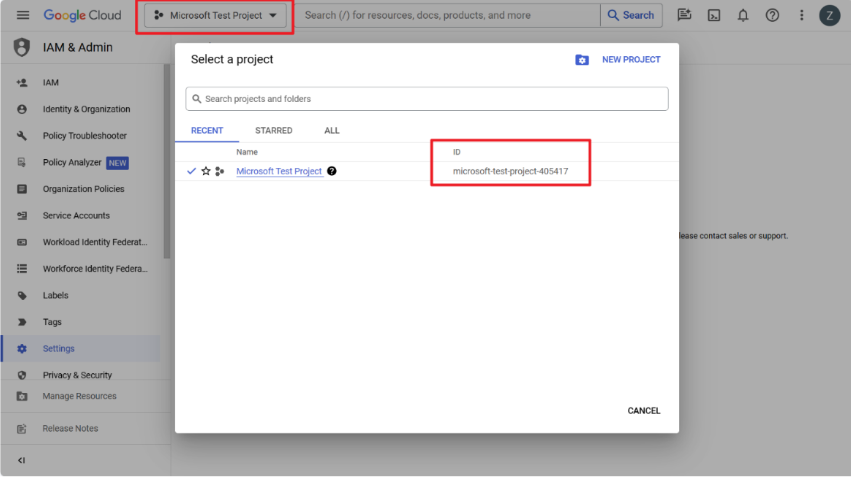Click the Labels tag icon

[x=22, y=295]
